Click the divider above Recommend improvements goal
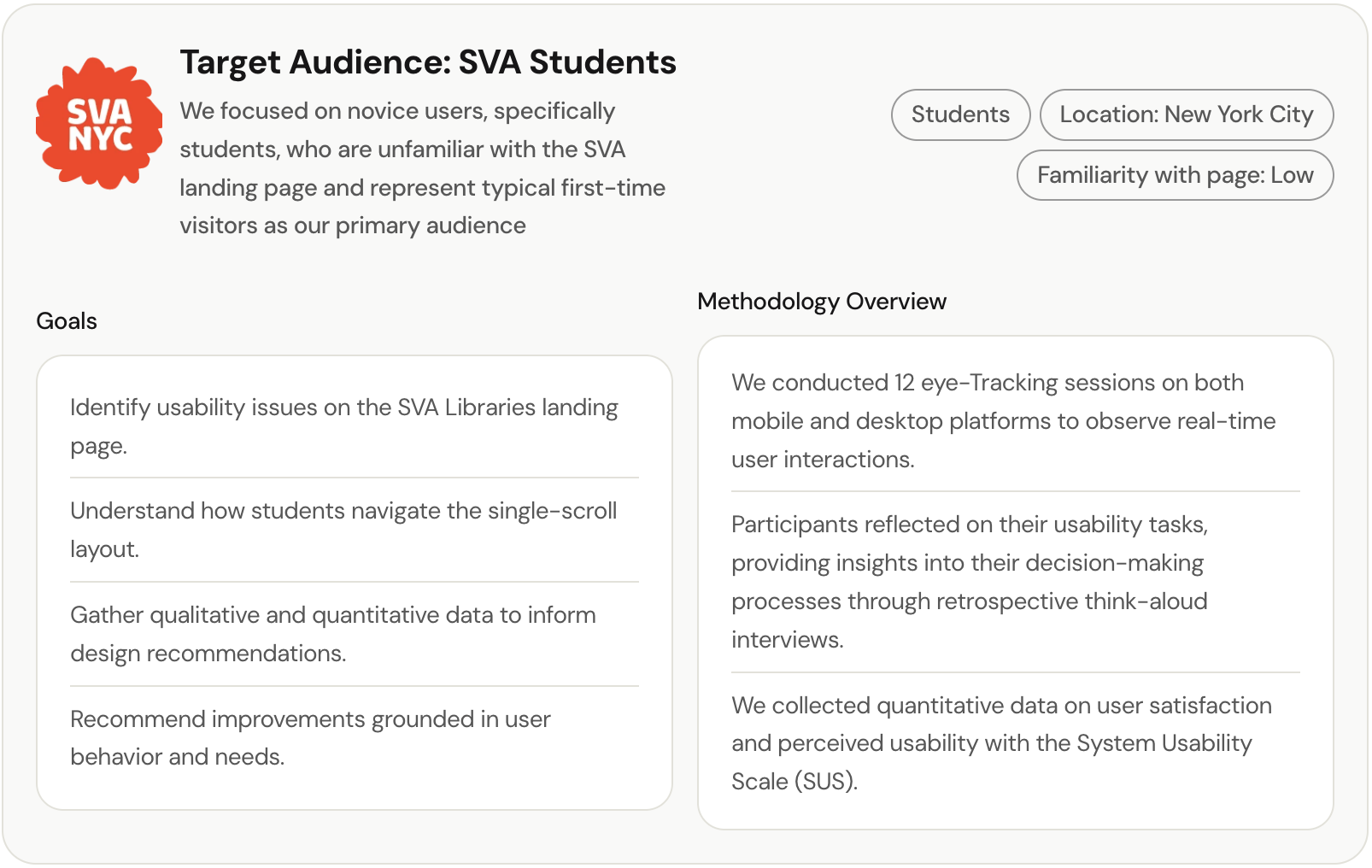The image size is (1372, 868). click(355, 686)
